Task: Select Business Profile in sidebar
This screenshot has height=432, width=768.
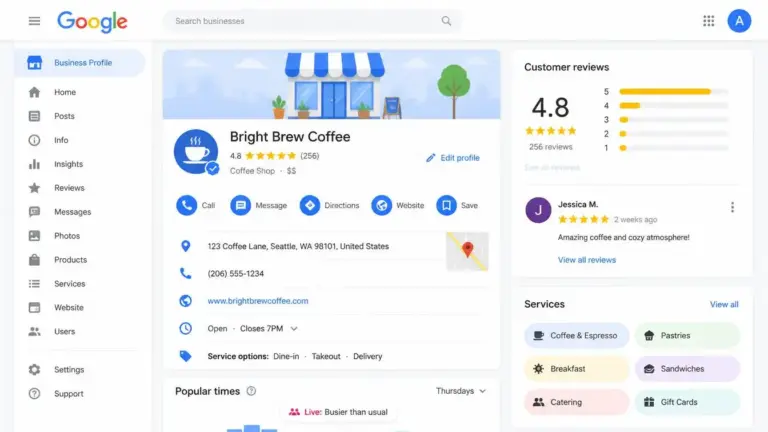Action: (x=79, y=63)
